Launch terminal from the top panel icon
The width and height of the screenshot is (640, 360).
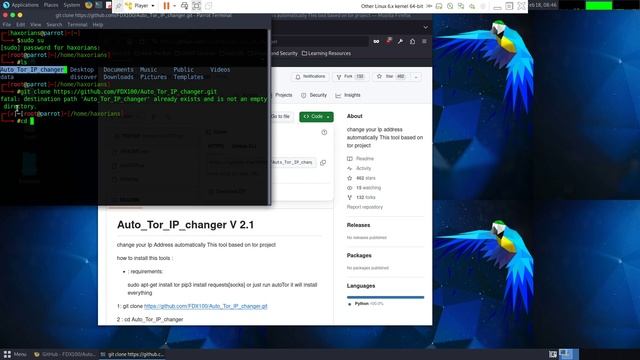[x=99, y=5]
